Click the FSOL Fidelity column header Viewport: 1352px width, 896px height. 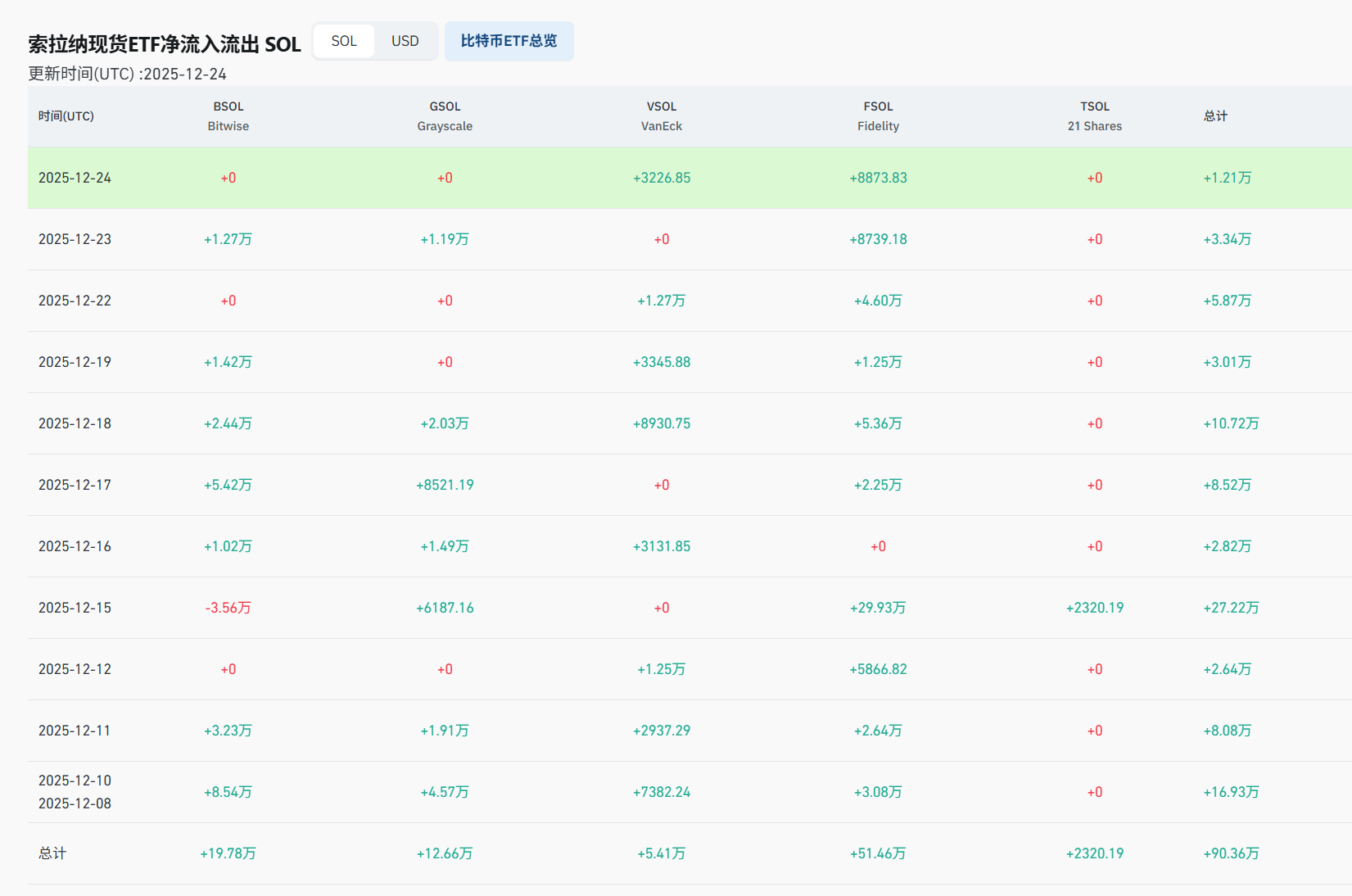coord(878,116)
